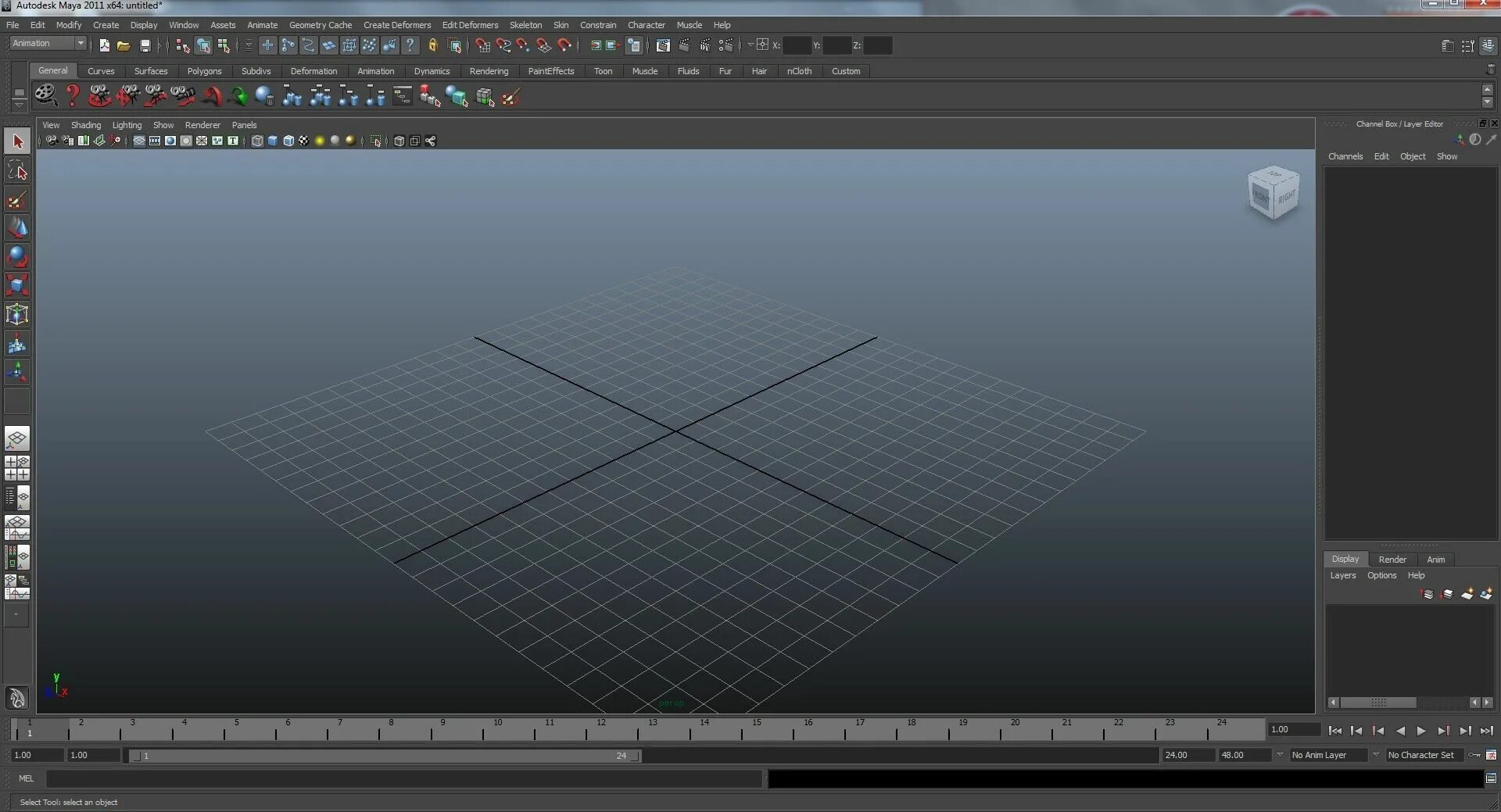Image resolution: width=1501 pixels, height=812 pixels.
Task: Switch to Persp/Graph editor layout
Action: click(x=17, y=527)
